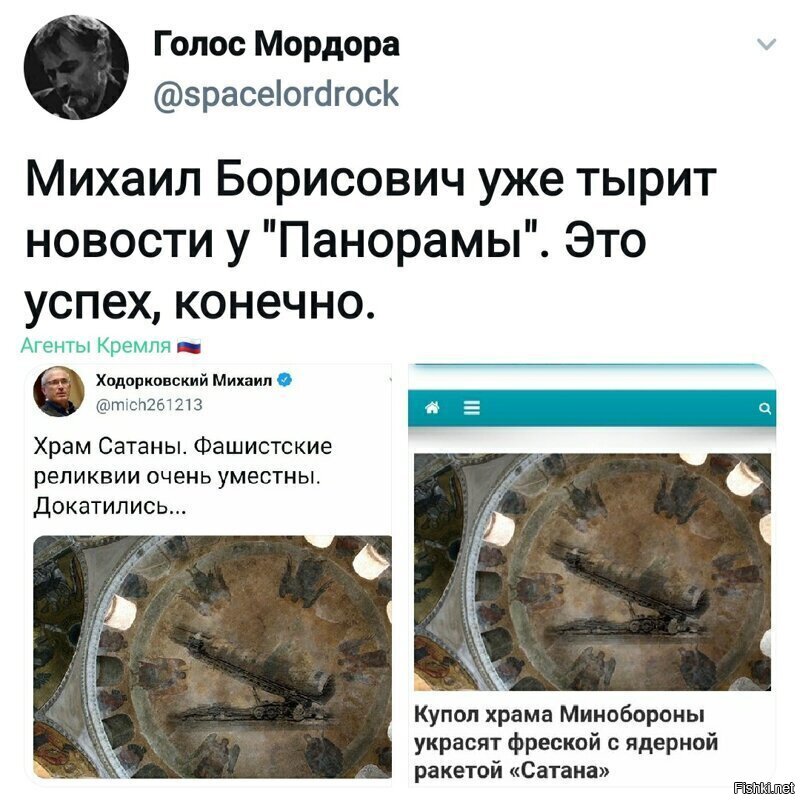Click the Агенты Кремля label
The image size is (800, 800).
tap(96, 346)
